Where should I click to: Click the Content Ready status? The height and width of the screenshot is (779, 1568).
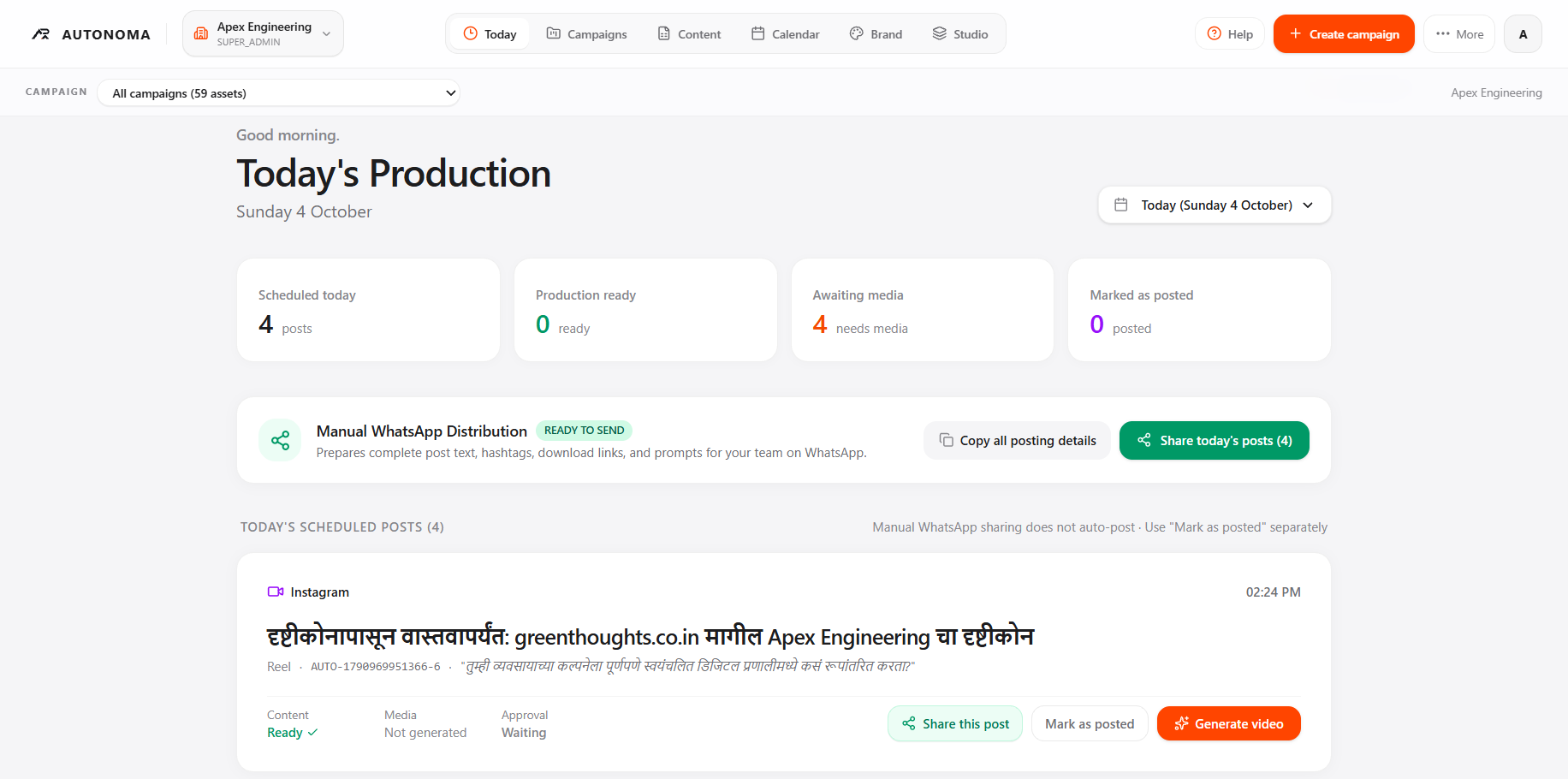pyautogui.click(x=292, y=733)
